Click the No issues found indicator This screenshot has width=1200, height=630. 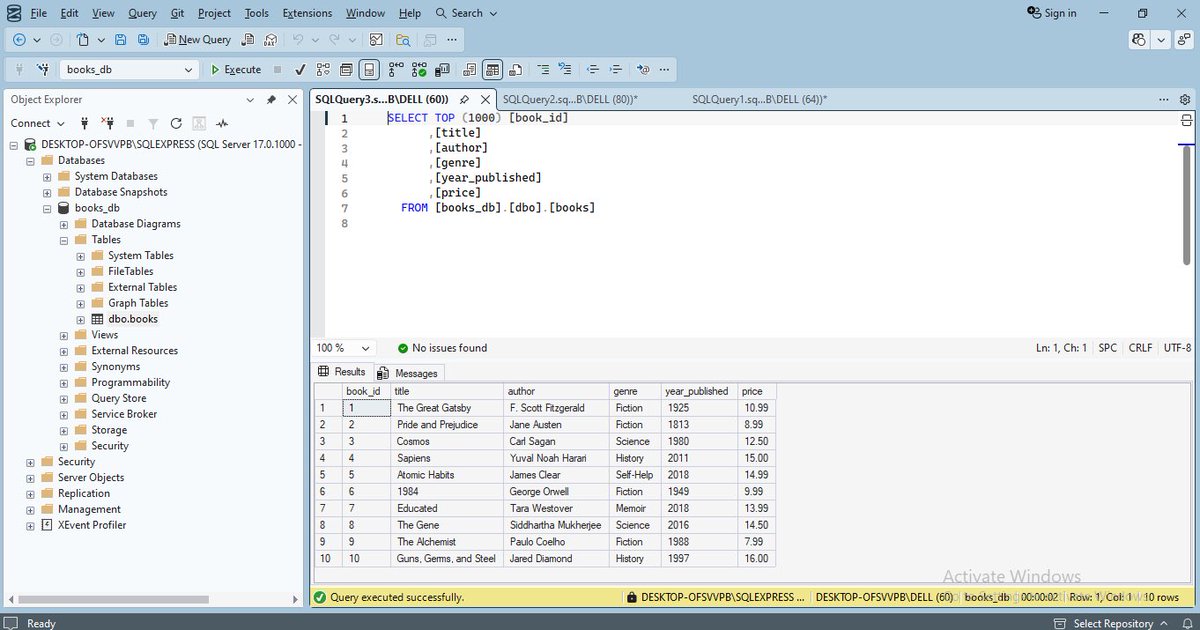442,348
